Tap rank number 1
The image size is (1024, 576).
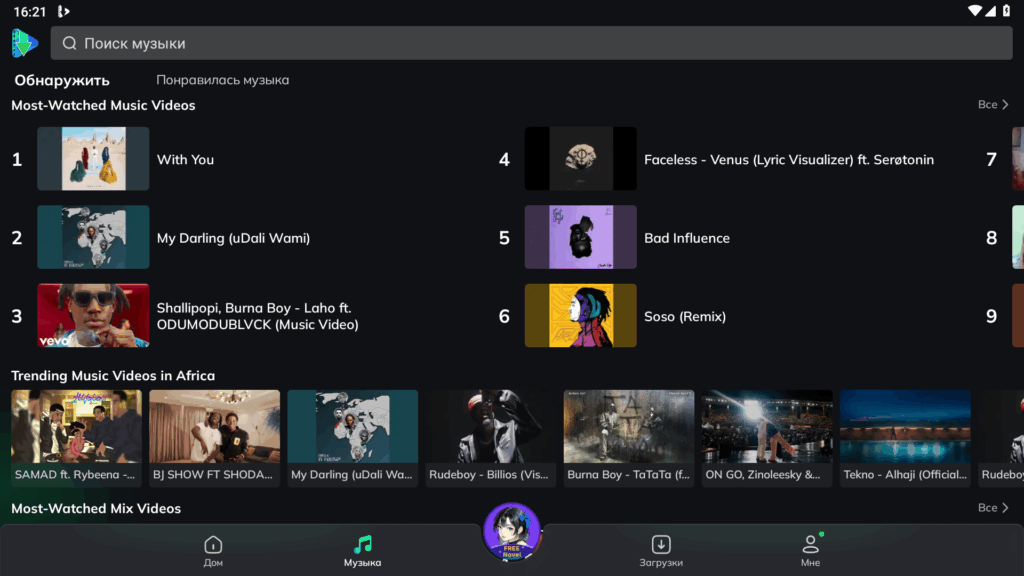[17, 159]
